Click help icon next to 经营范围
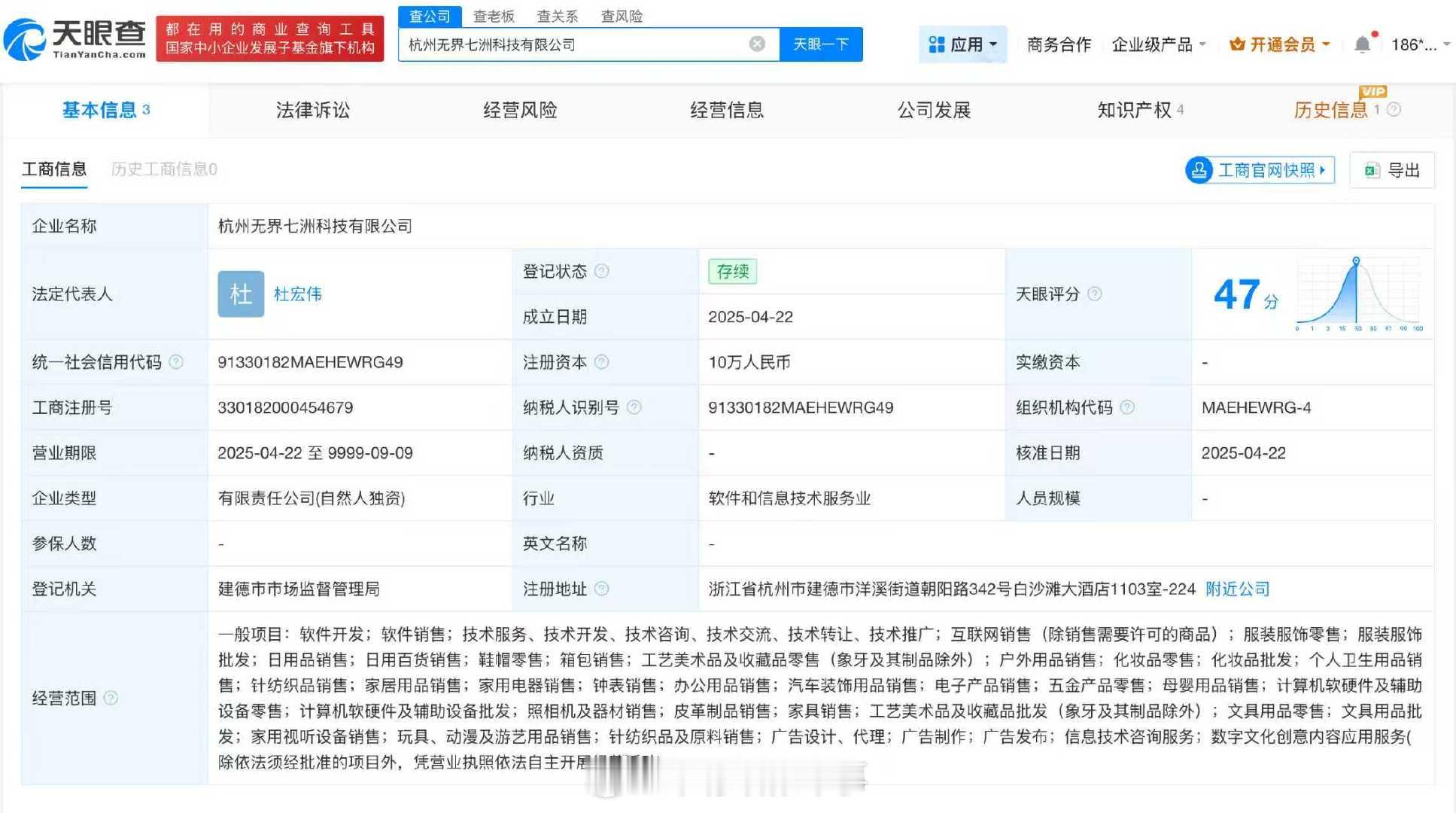This screenshot has height=813, width=1456. click(111, 698)
